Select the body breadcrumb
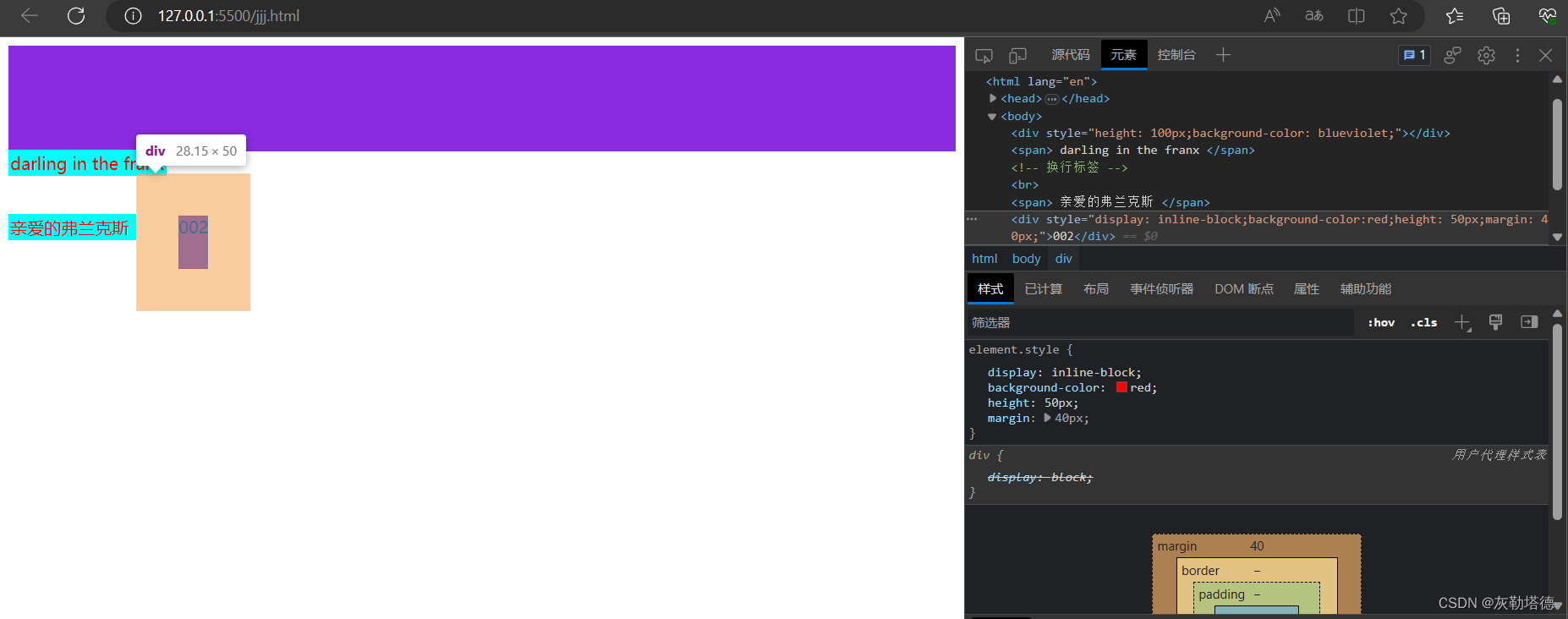This screenshot has width=1568, height=619. [1026, 259]
